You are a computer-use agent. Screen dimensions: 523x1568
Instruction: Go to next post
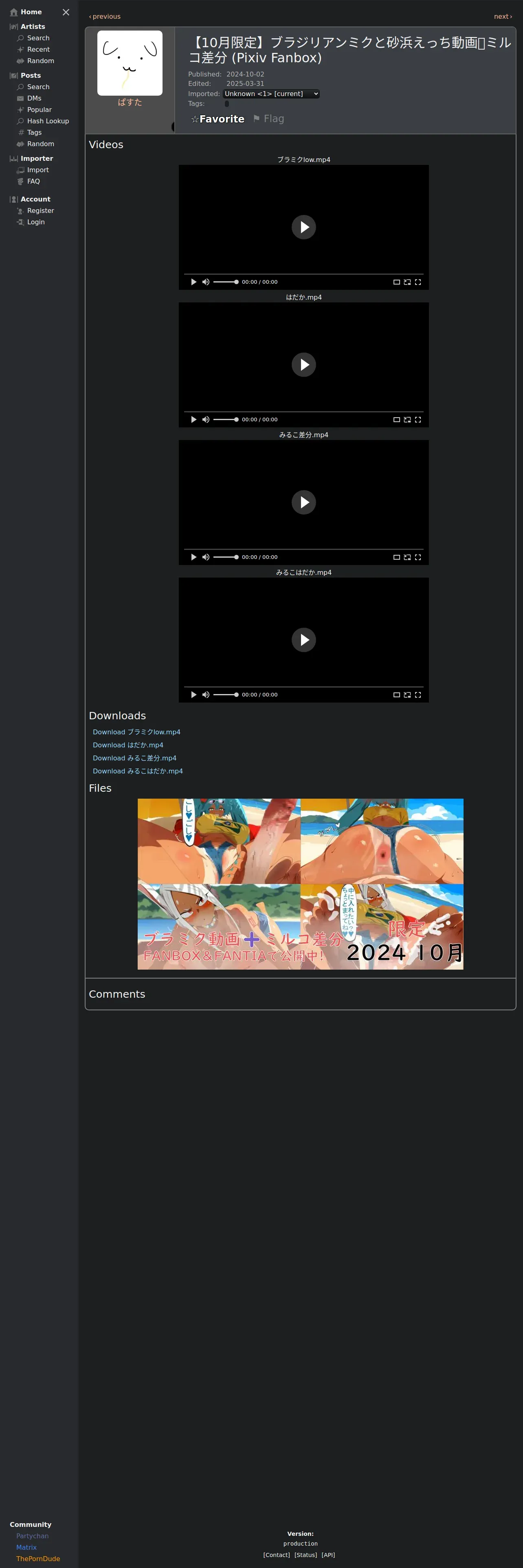pos(503,16)
